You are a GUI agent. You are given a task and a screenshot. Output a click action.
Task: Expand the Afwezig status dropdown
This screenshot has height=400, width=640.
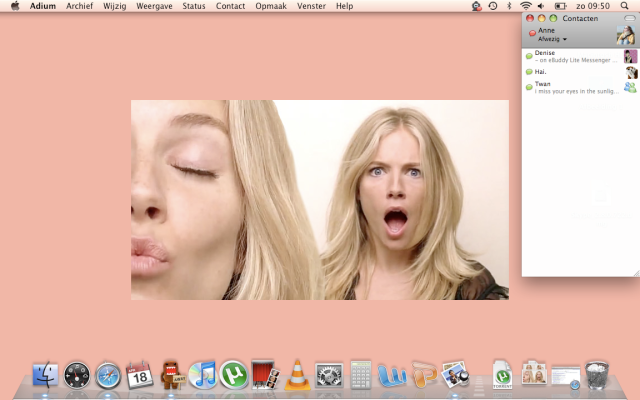(553, 39)
